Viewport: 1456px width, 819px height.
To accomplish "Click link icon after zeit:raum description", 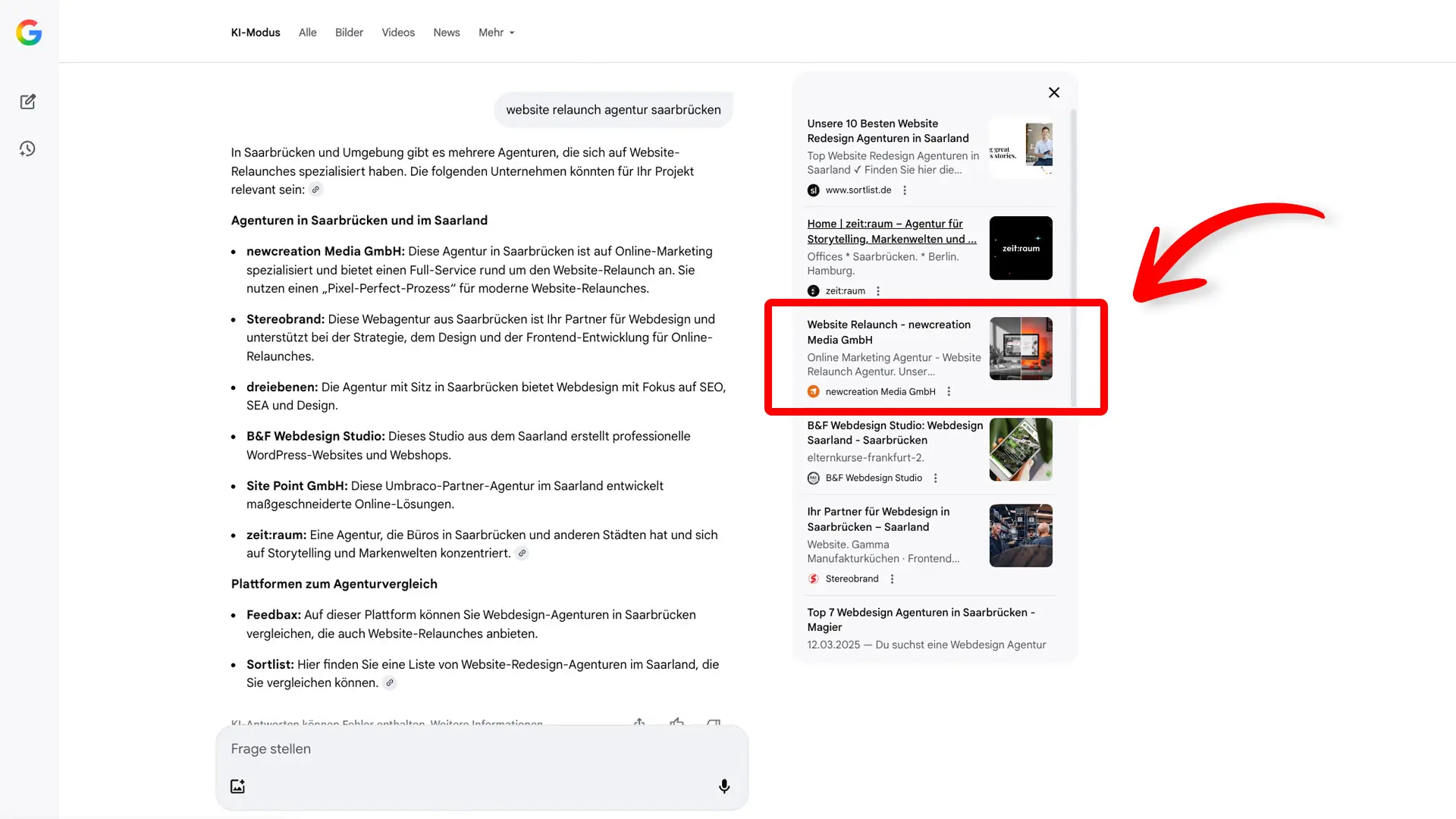I will (522, 554).
